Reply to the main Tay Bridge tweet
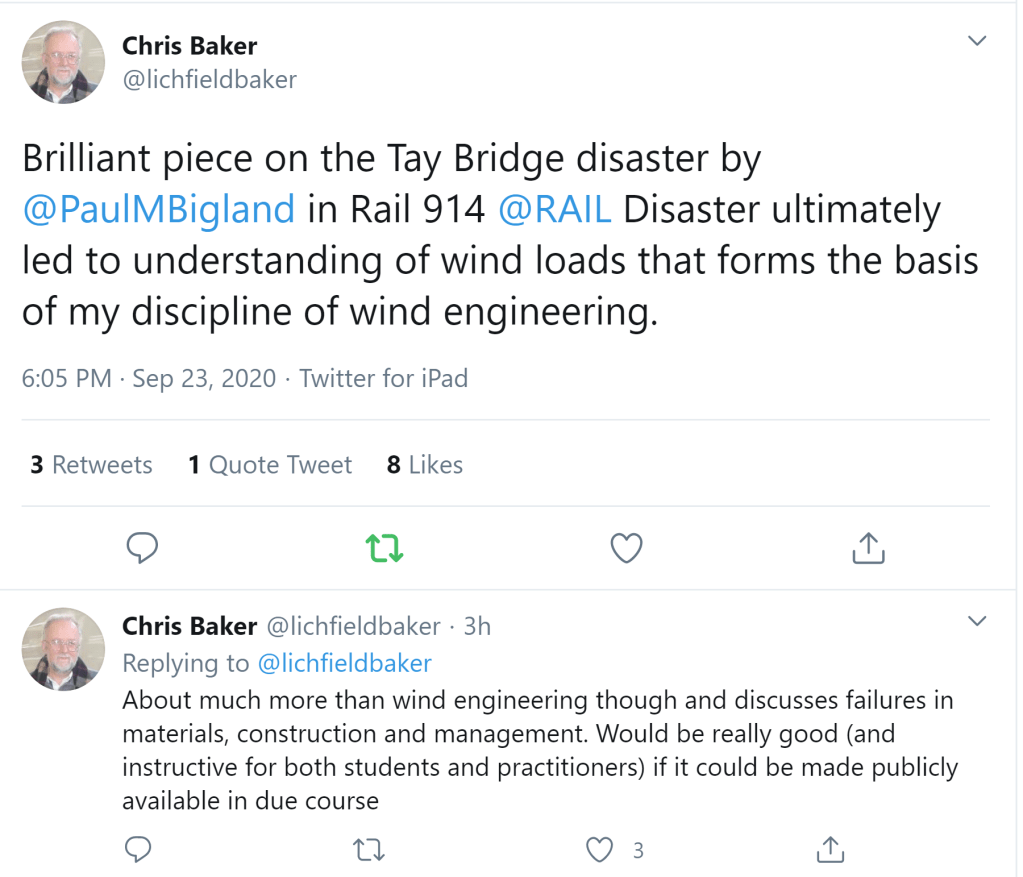Viewport: 1023px width, 877px height. pyautogui.click(x=143, y=547)
